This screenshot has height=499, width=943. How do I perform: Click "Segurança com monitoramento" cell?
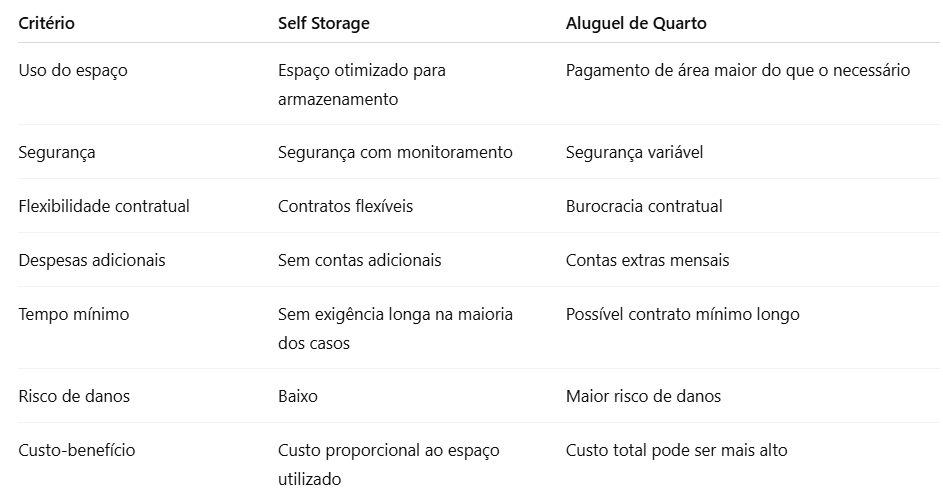(x=395, y=152)
